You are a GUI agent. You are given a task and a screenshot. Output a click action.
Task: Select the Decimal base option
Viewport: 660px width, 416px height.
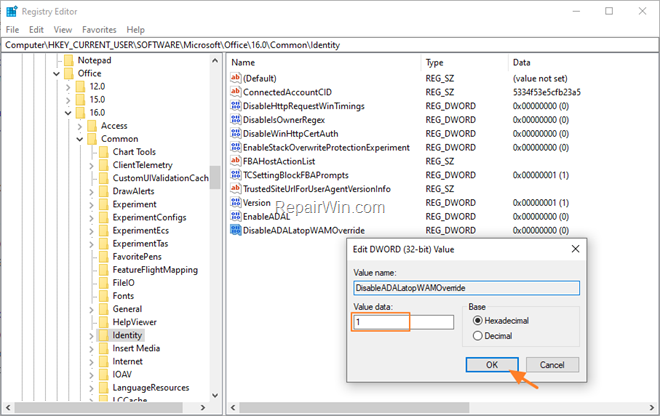point(477,336)
